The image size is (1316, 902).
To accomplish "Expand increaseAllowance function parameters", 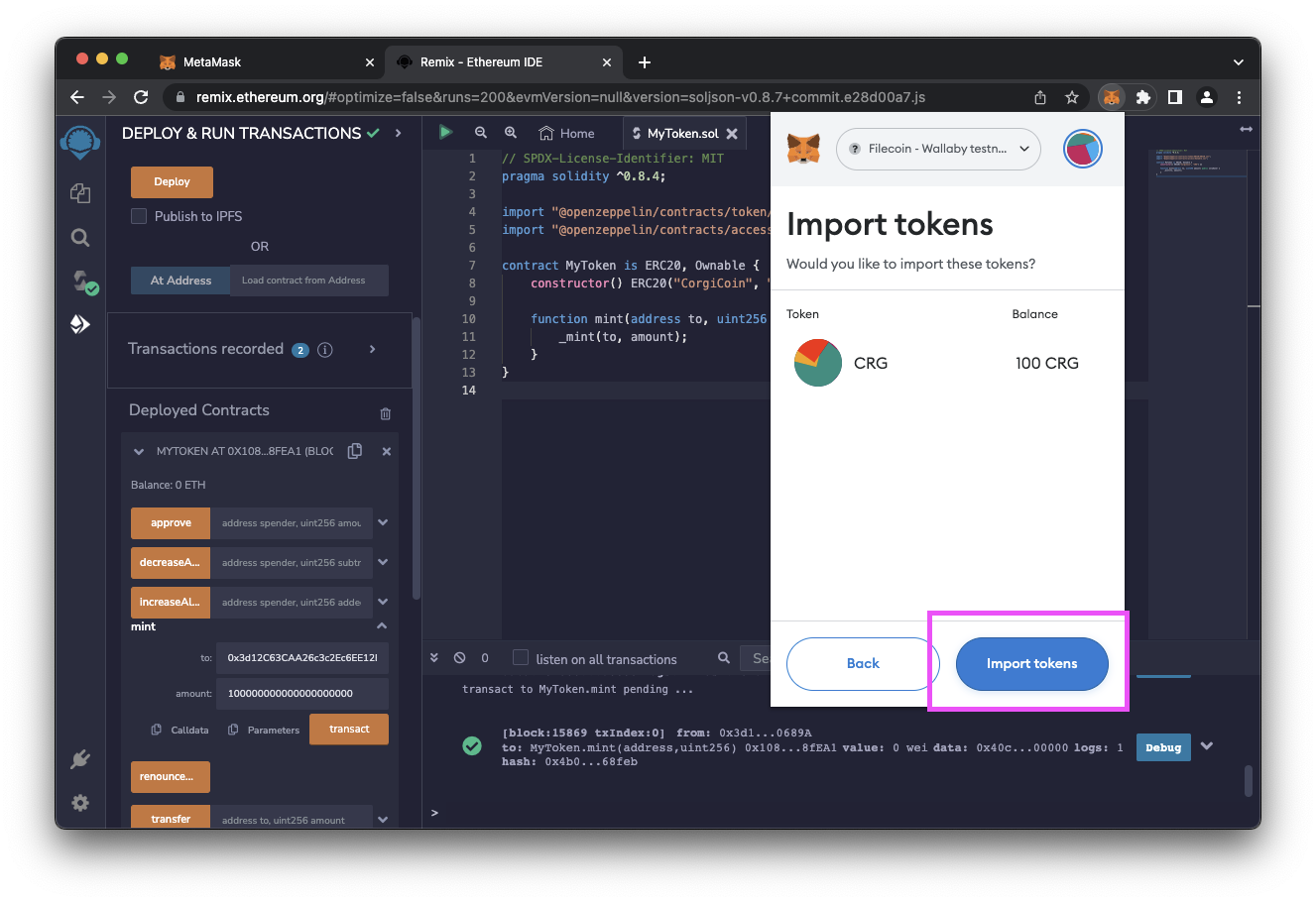I will (383, 602).
